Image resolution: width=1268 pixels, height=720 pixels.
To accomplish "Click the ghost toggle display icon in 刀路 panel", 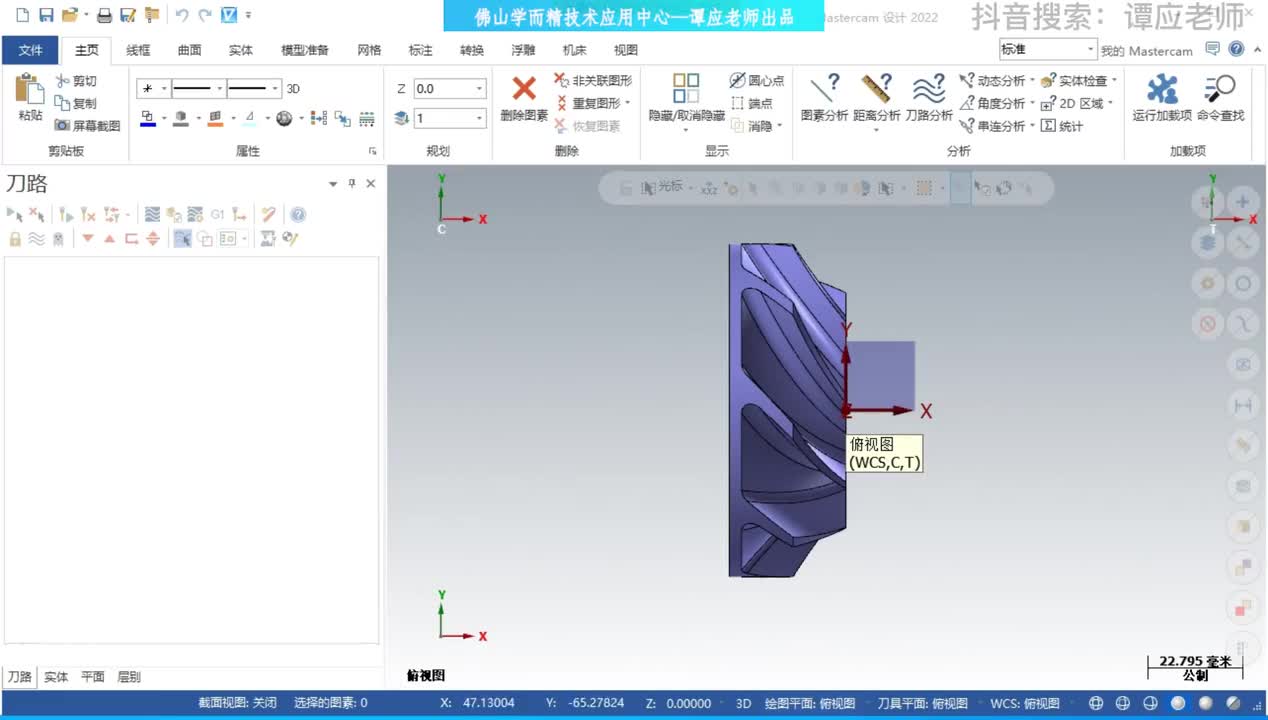I will point(58,239).
